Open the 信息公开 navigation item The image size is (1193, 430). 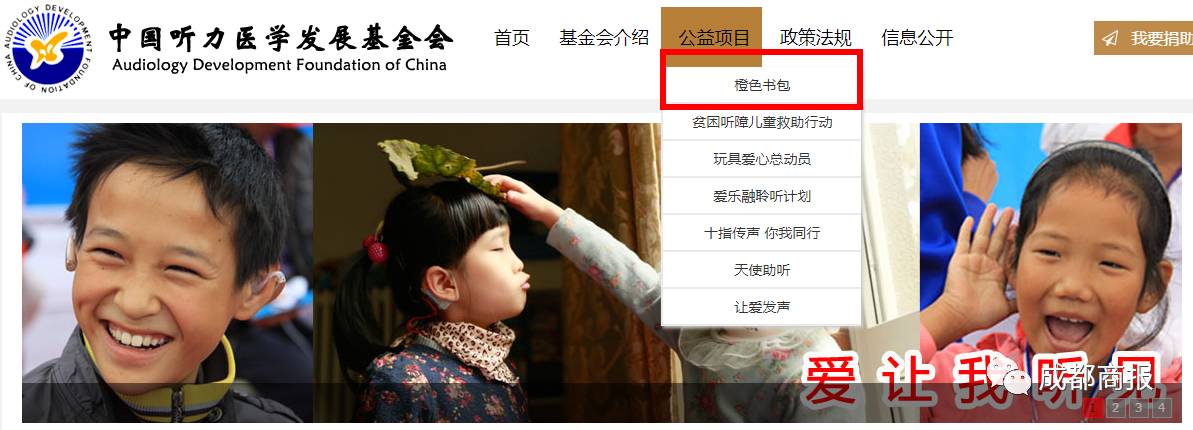[917, 38]
